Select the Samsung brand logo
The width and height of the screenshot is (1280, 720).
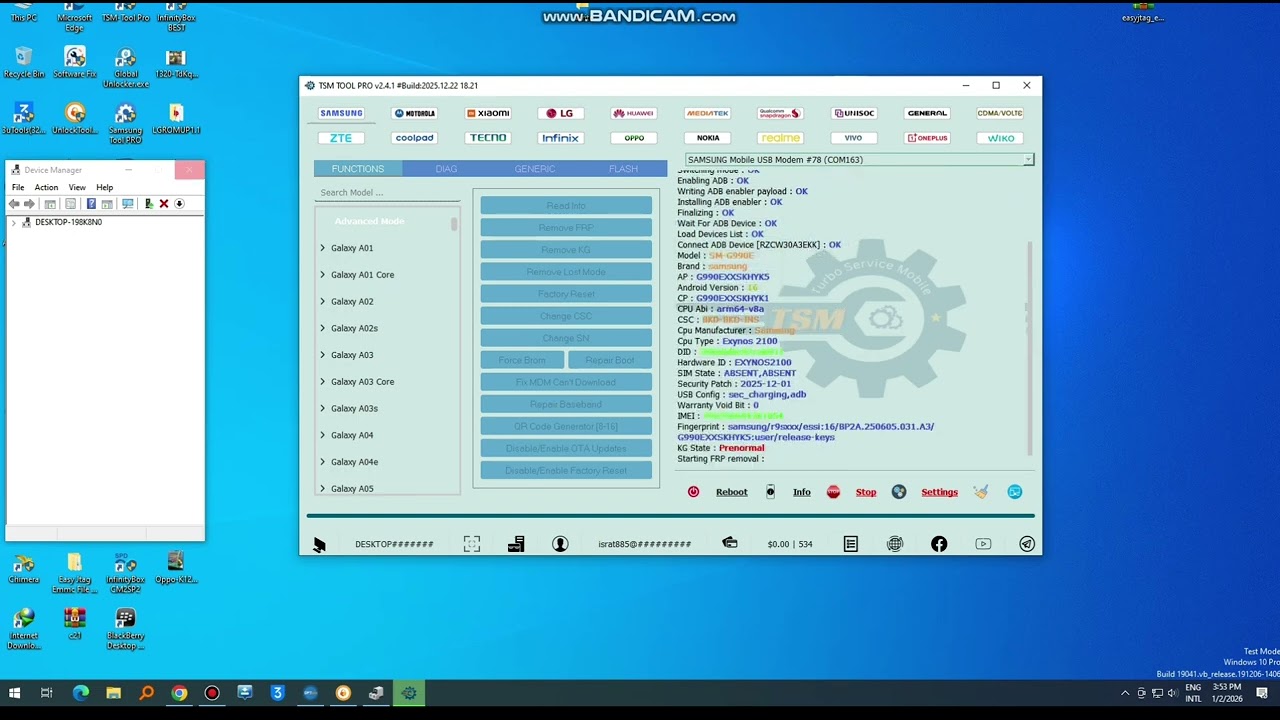point(341,113)
